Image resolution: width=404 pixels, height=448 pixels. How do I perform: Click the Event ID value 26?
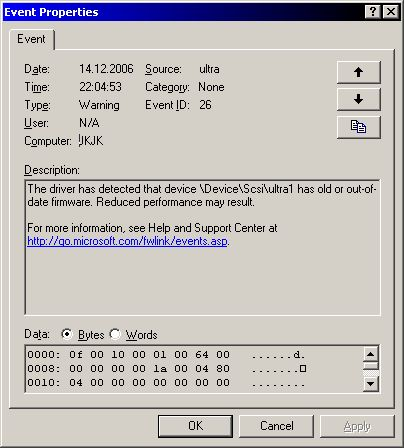(x=205, y=105)
